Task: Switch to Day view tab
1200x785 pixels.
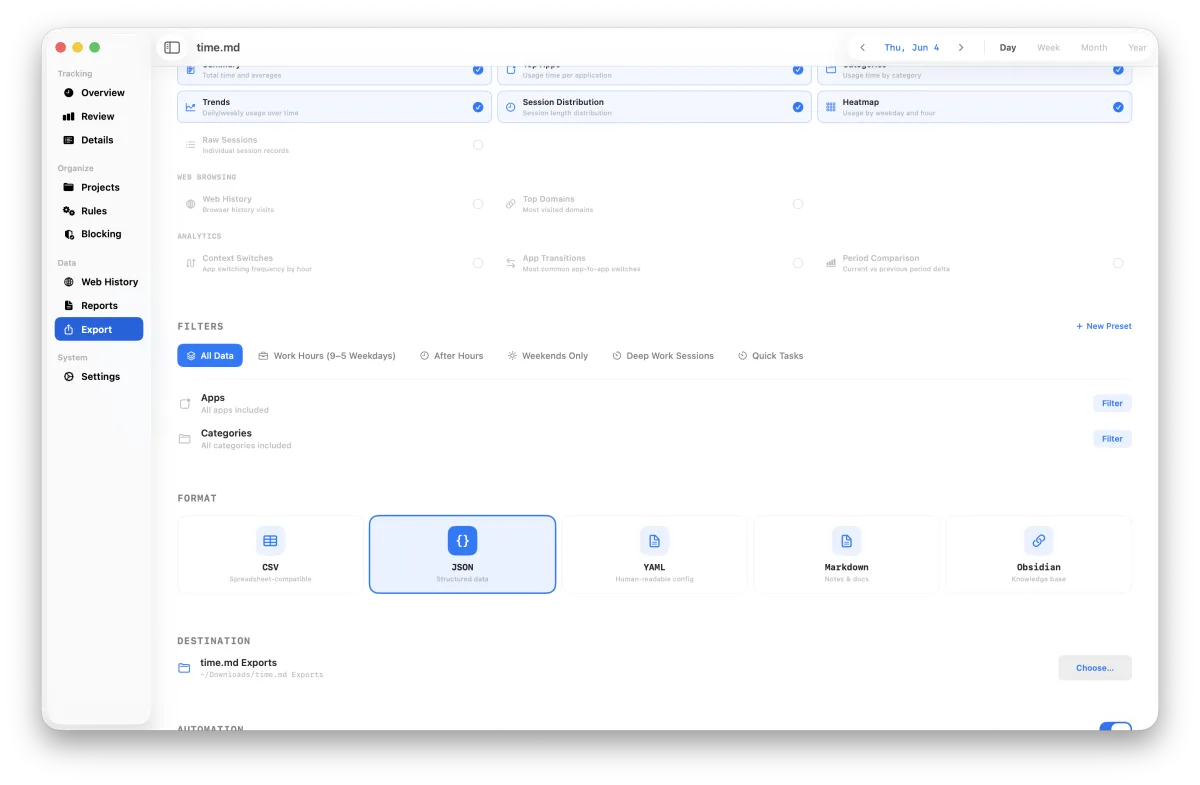Action: tap(1008, 48)
